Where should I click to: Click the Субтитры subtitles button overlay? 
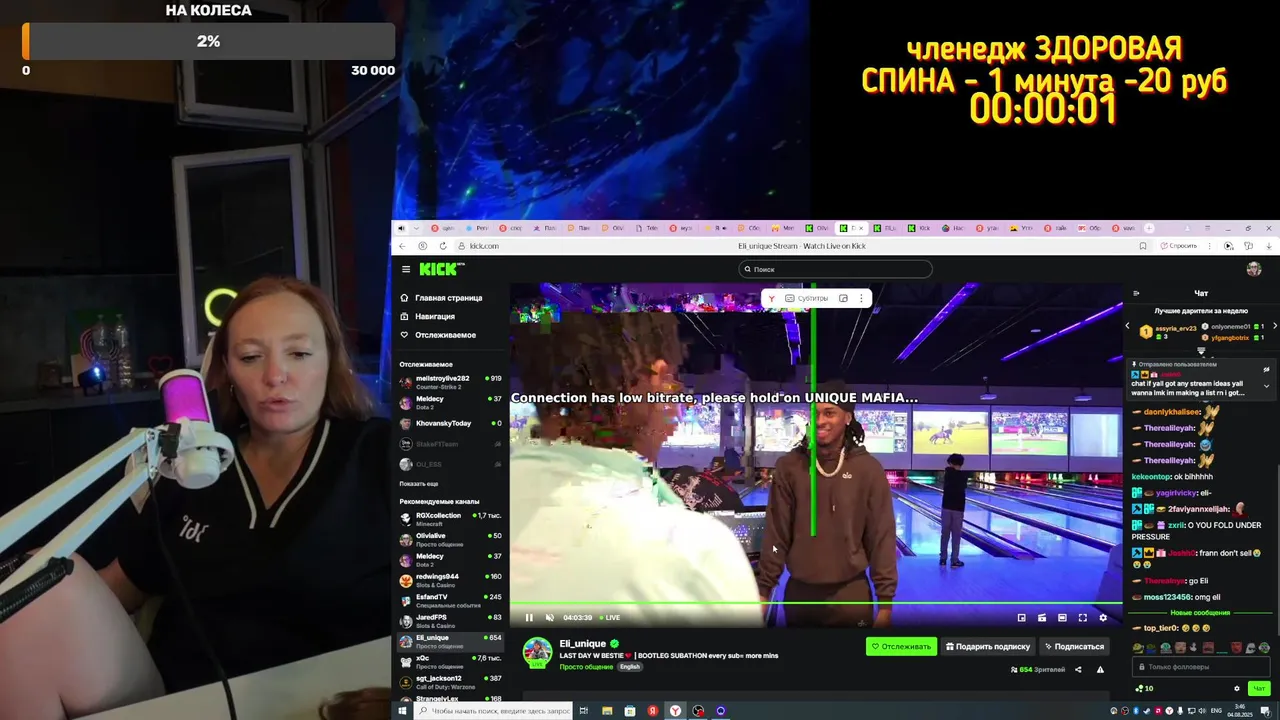point(807,298)
